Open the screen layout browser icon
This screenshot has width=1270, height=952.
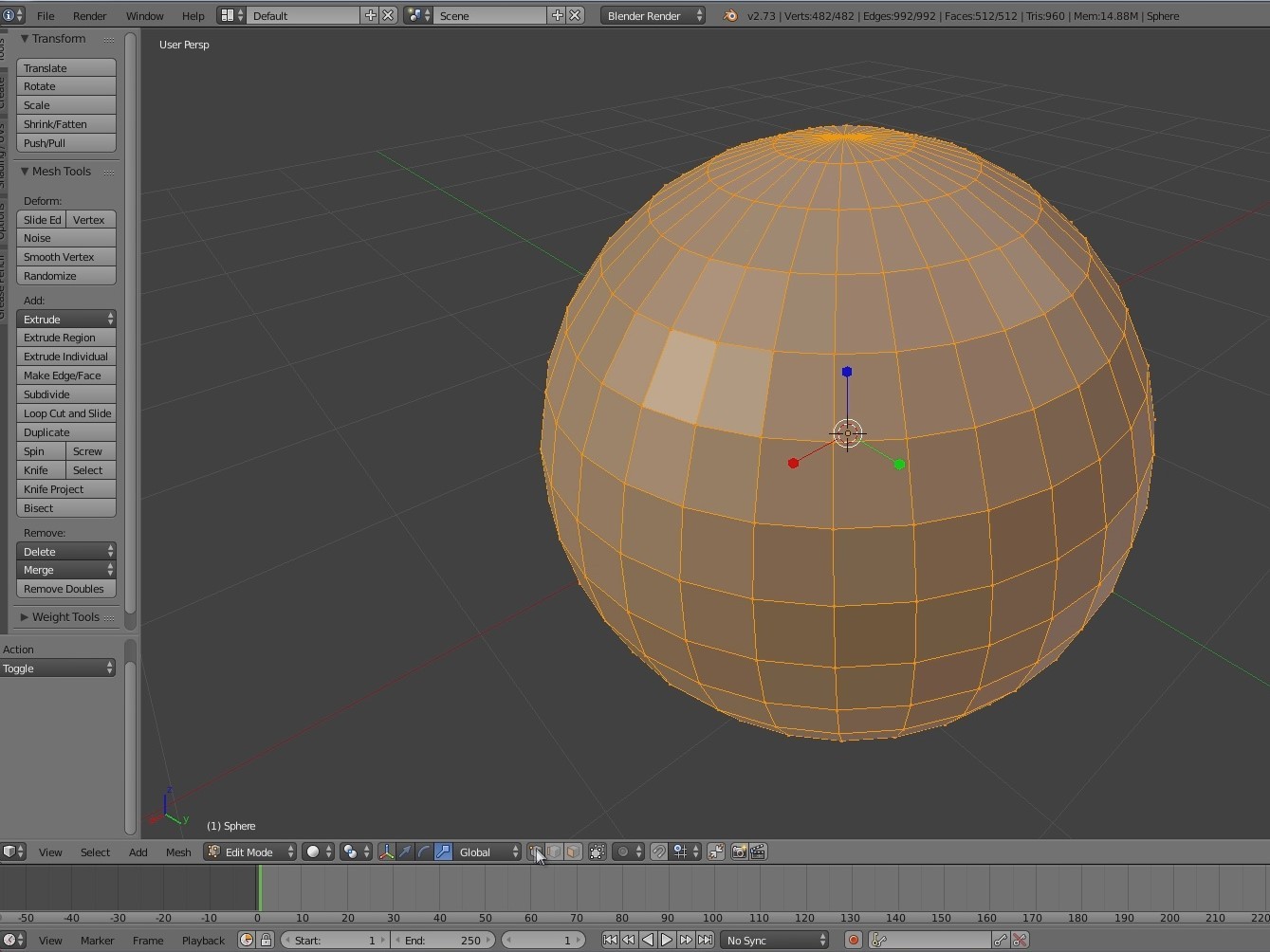pyautogui.click(x=231, y=15)
